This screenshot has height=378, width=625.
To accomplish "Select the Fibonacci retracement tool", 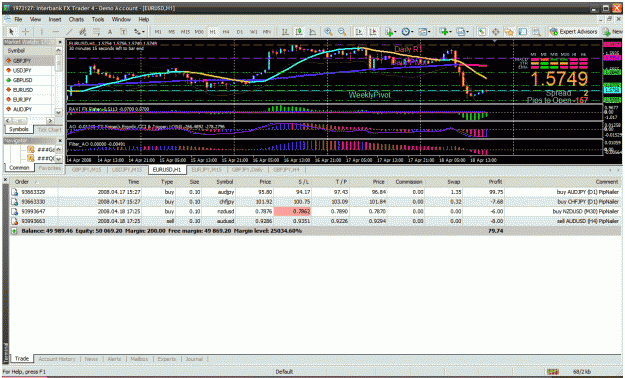I will pos(96,32).
